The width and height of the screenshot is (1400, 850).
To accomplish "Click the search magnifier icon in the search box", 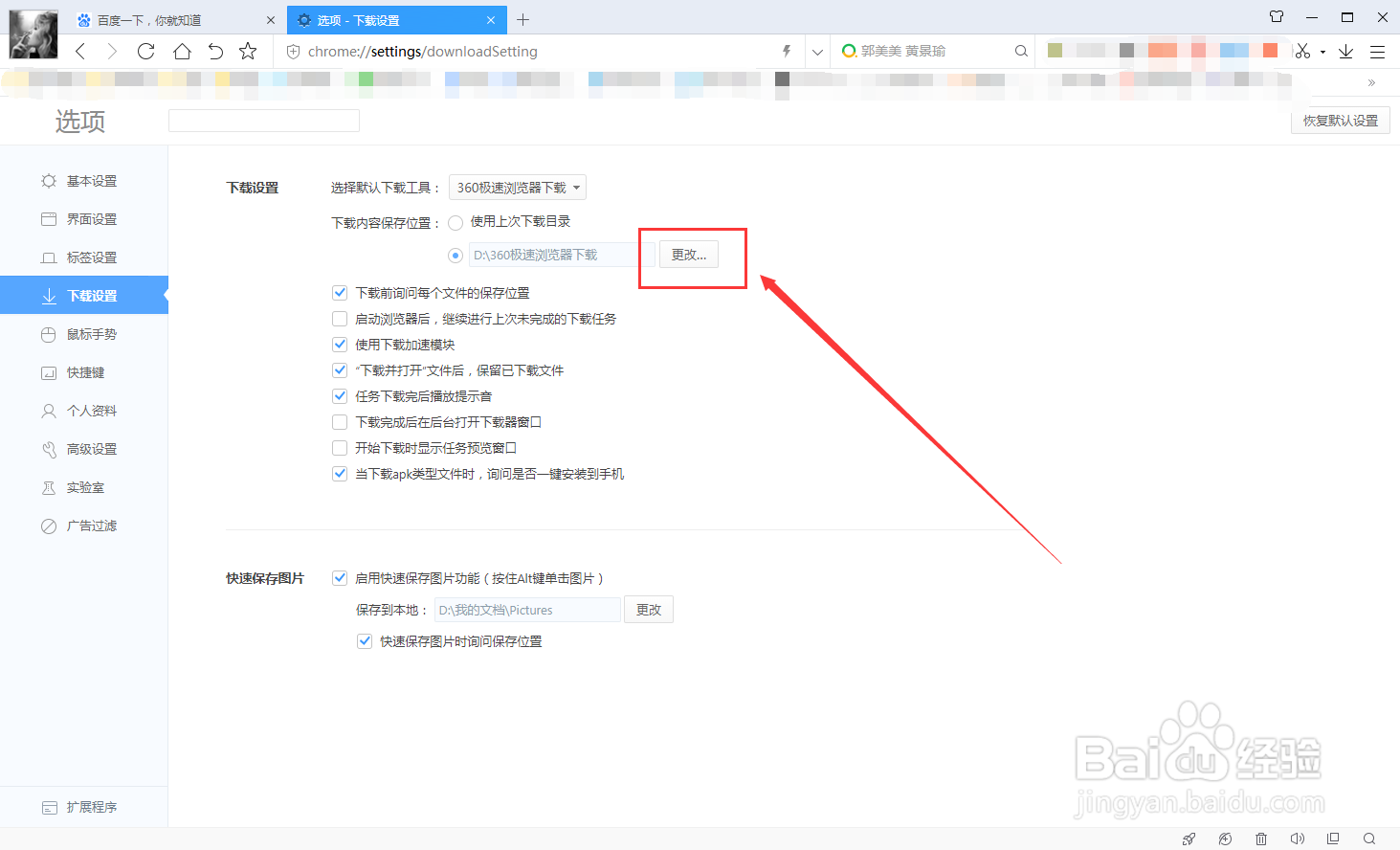I will tap(1021, 52).
